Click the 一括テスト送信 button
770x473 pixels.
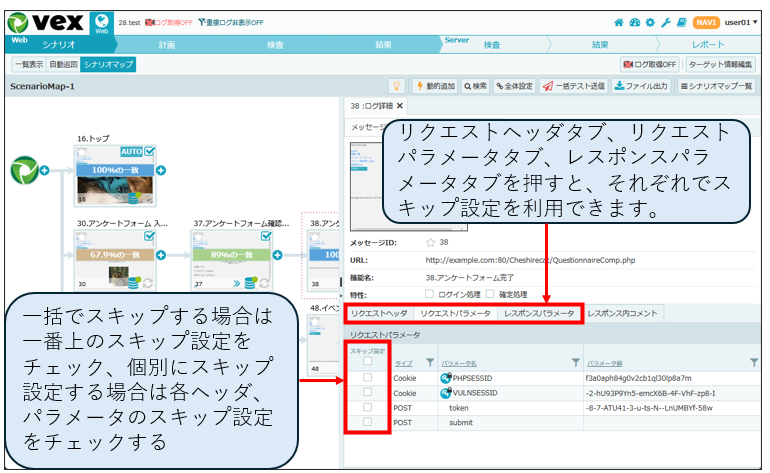(x=574, y=86)
